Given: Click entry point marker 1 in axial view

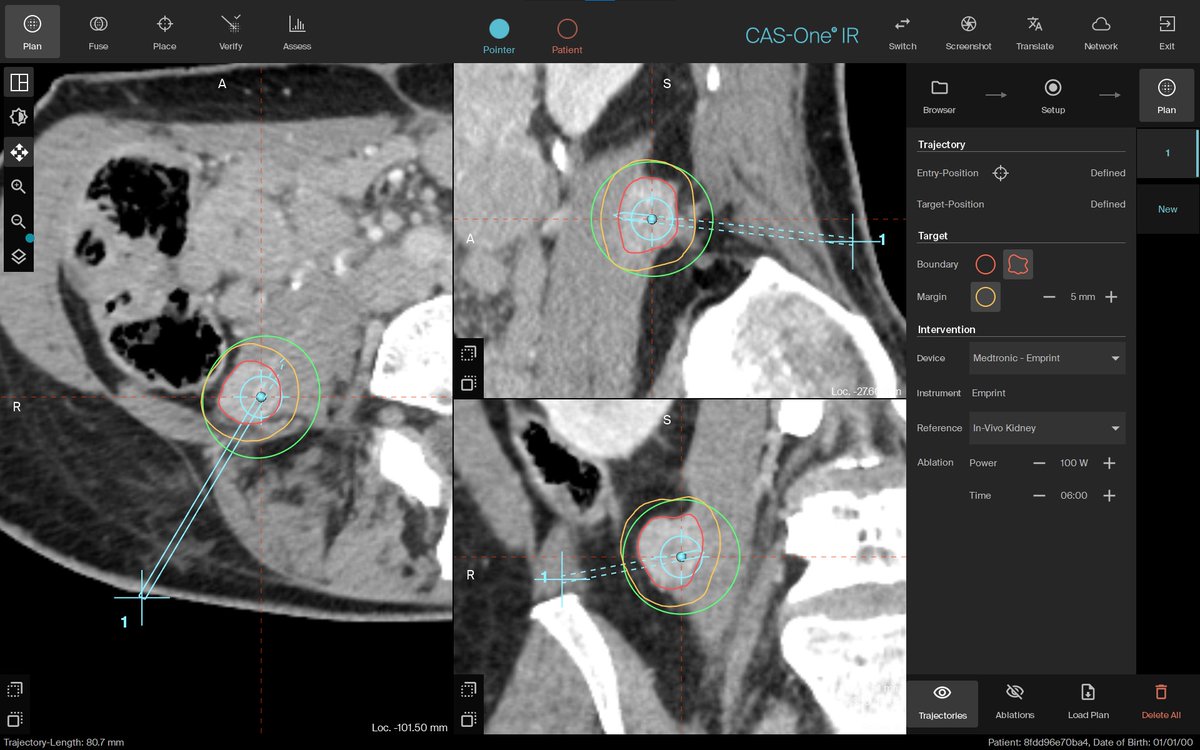Looking at the screenshot, I should 142,597.
